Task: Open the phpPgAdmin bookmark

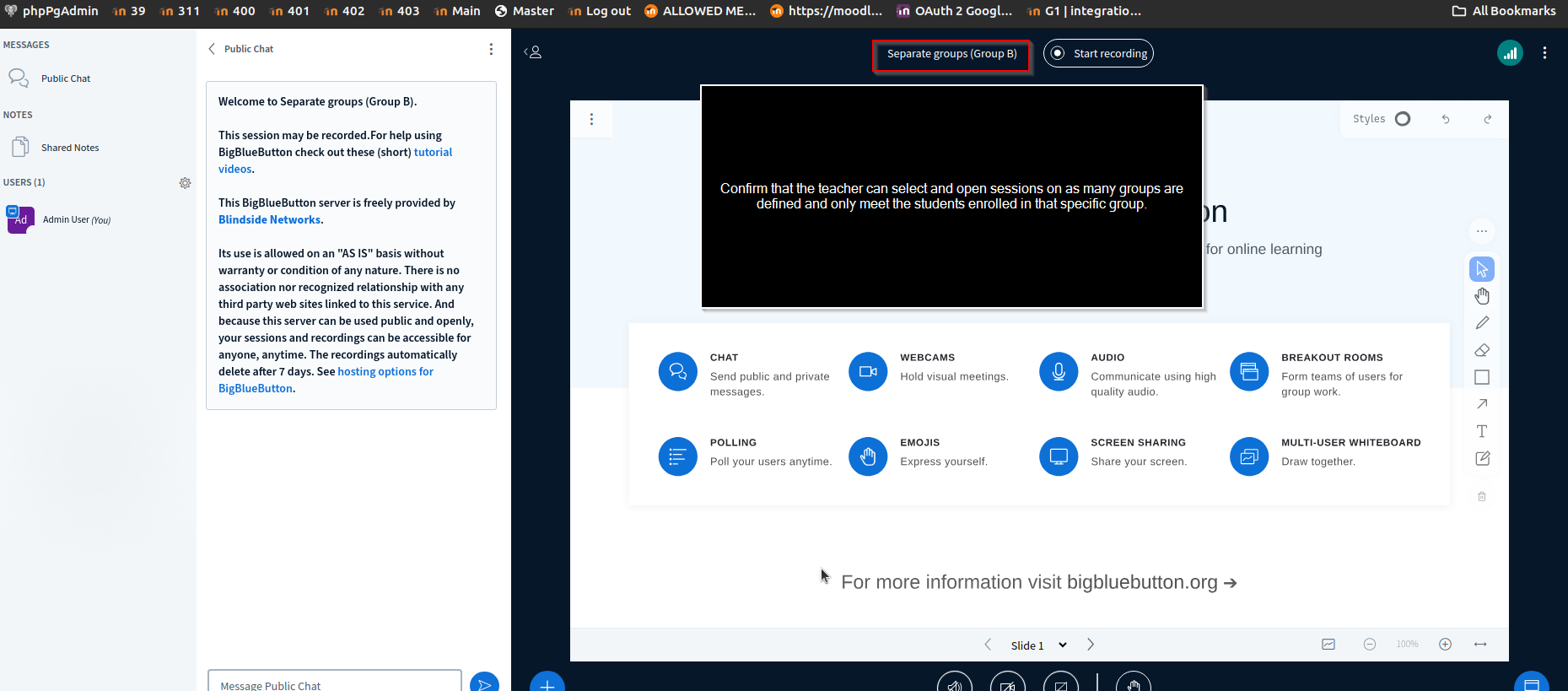Action: (x=52, y=11)
